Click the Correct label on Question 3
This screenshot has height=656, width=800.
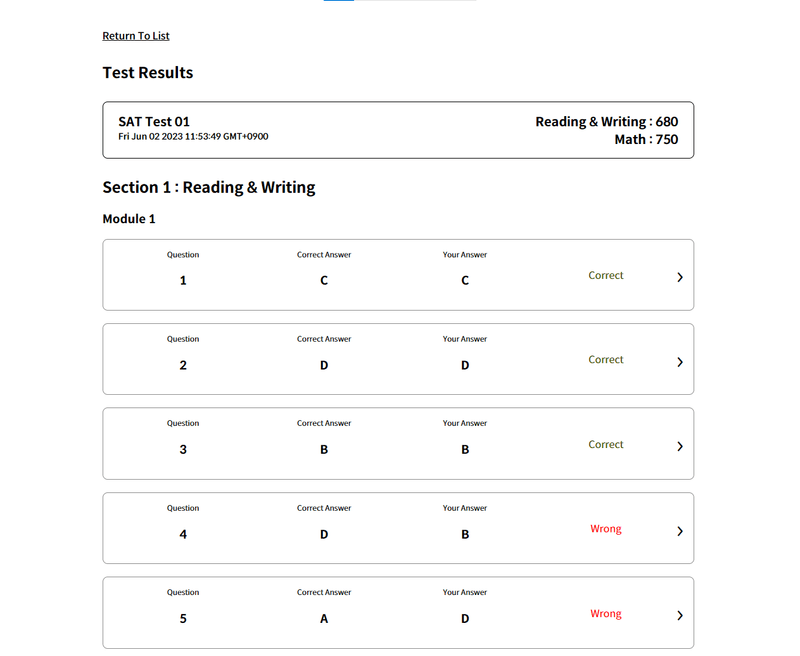click(x=605, y=445)
